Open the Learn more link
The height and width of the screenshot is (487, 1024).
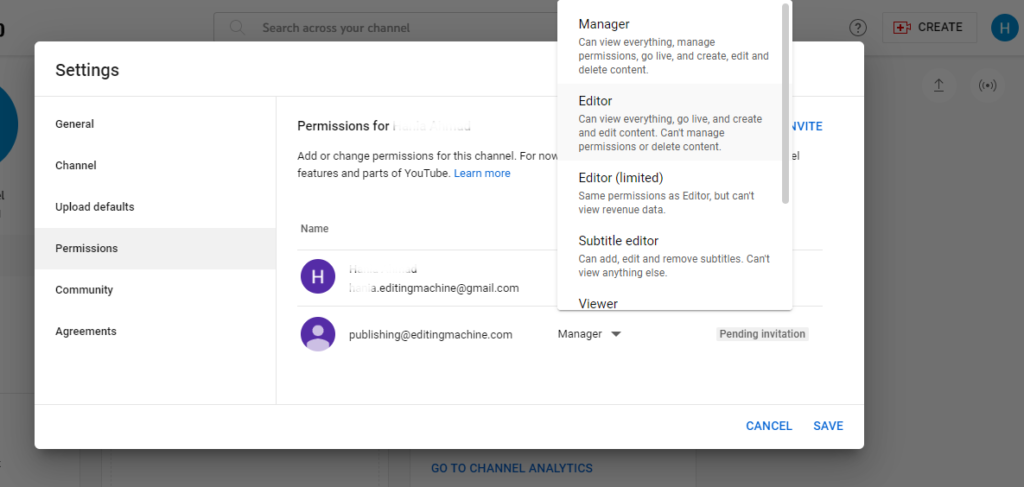point(482,174)
